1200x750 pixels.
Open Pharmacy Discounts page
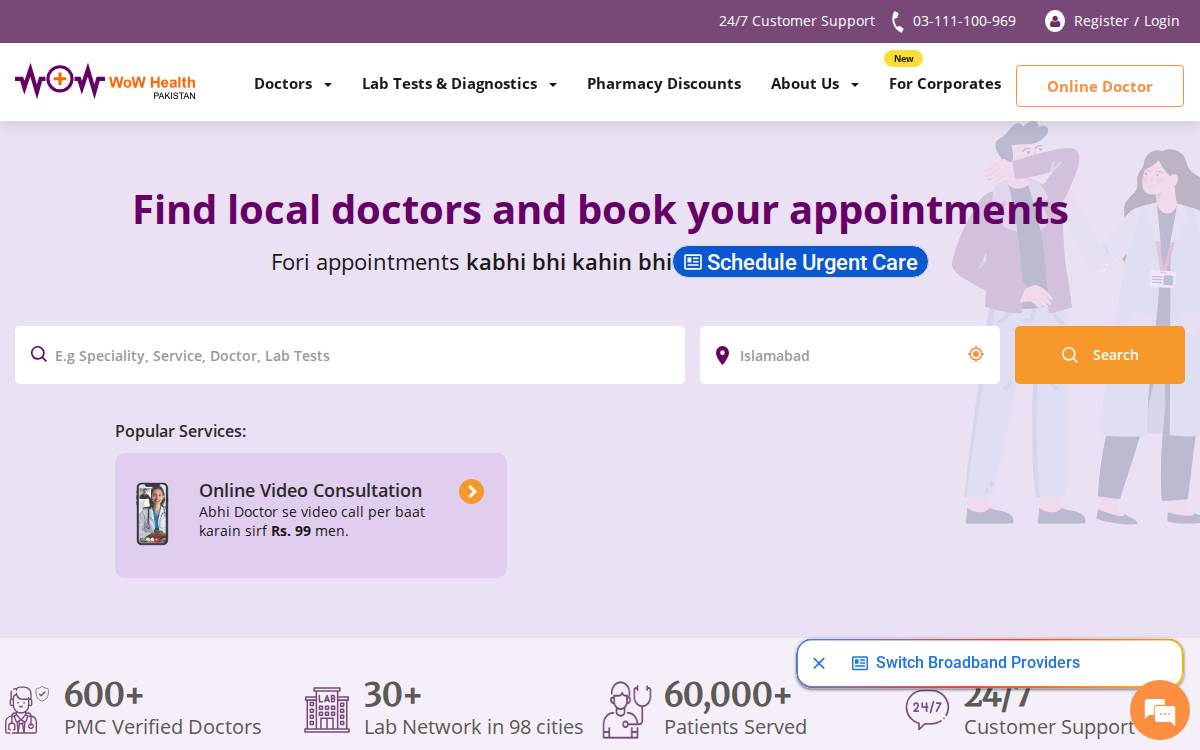pos(664,84)
